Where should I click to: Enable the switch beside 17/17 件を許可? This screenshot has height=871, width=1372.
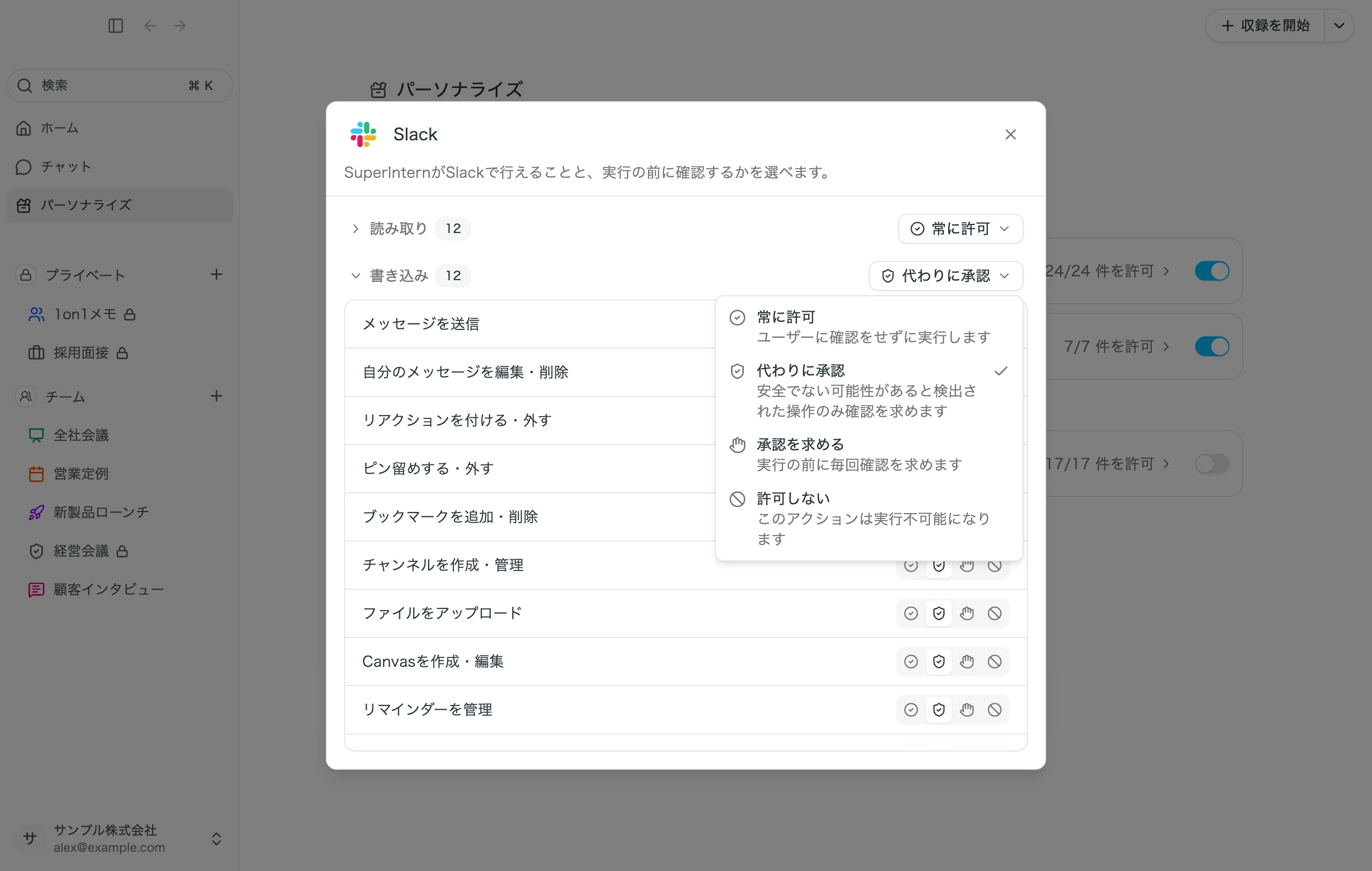(x=1212, y=464)
